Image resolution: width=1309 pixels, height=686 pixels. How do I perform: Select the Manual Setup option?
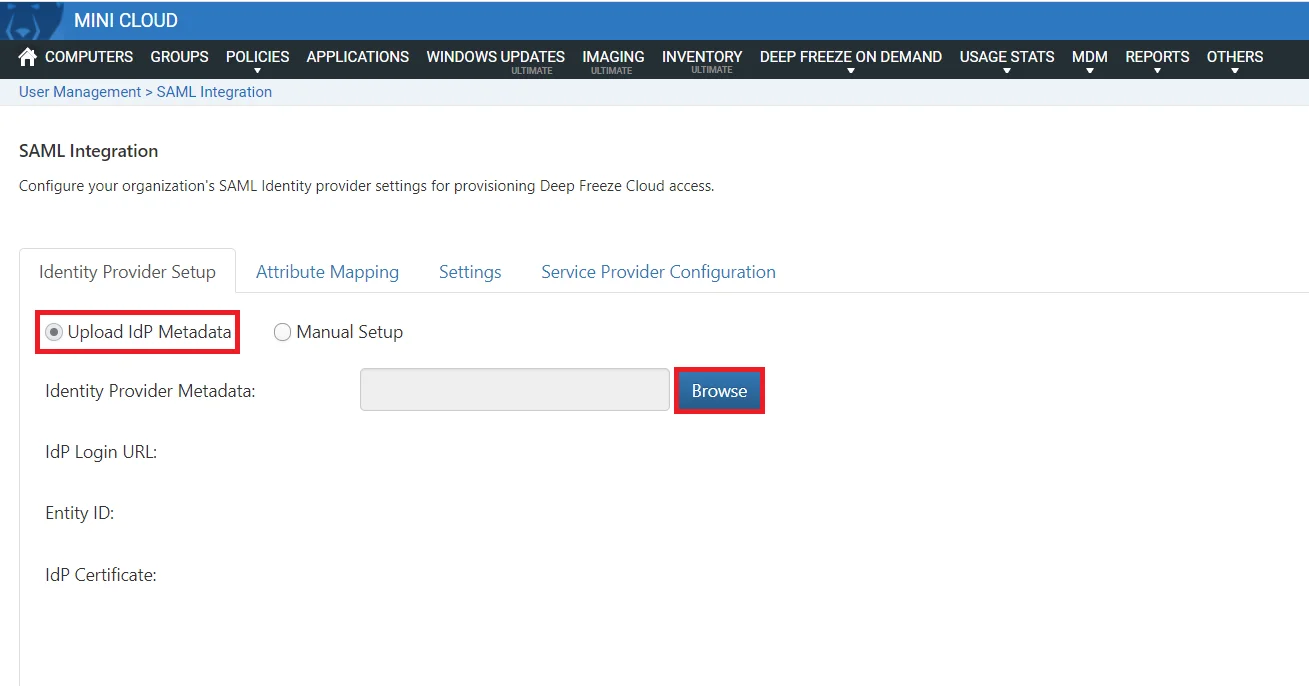282,331
